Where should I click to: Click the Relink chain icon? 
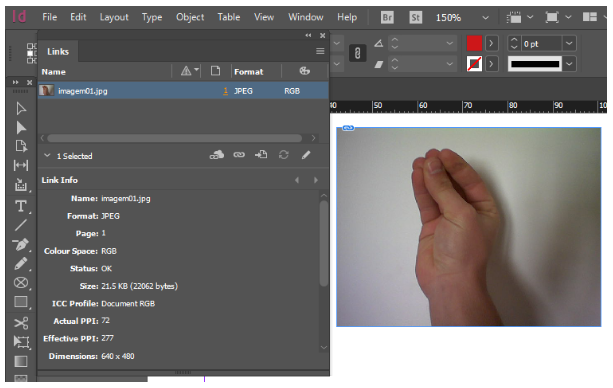(239, 155)
